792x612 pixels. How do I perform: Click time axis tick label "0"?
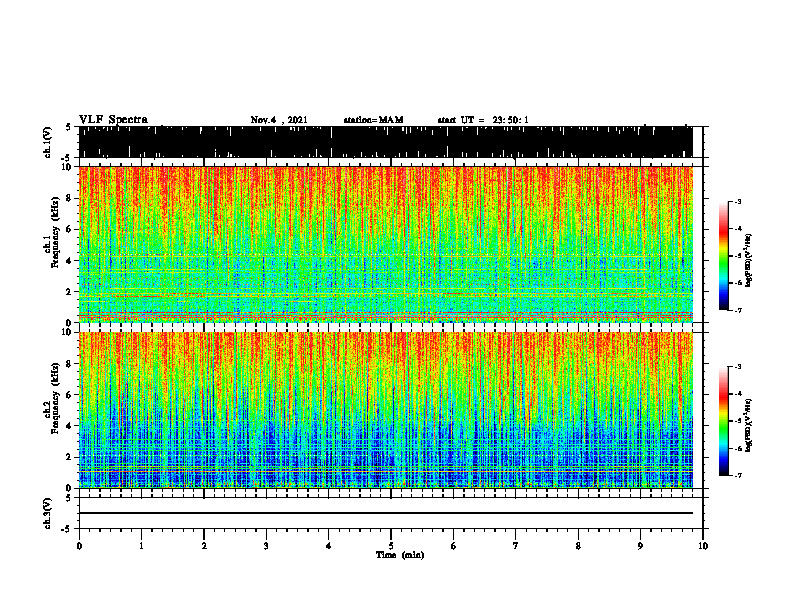click(x=79, y=546)
